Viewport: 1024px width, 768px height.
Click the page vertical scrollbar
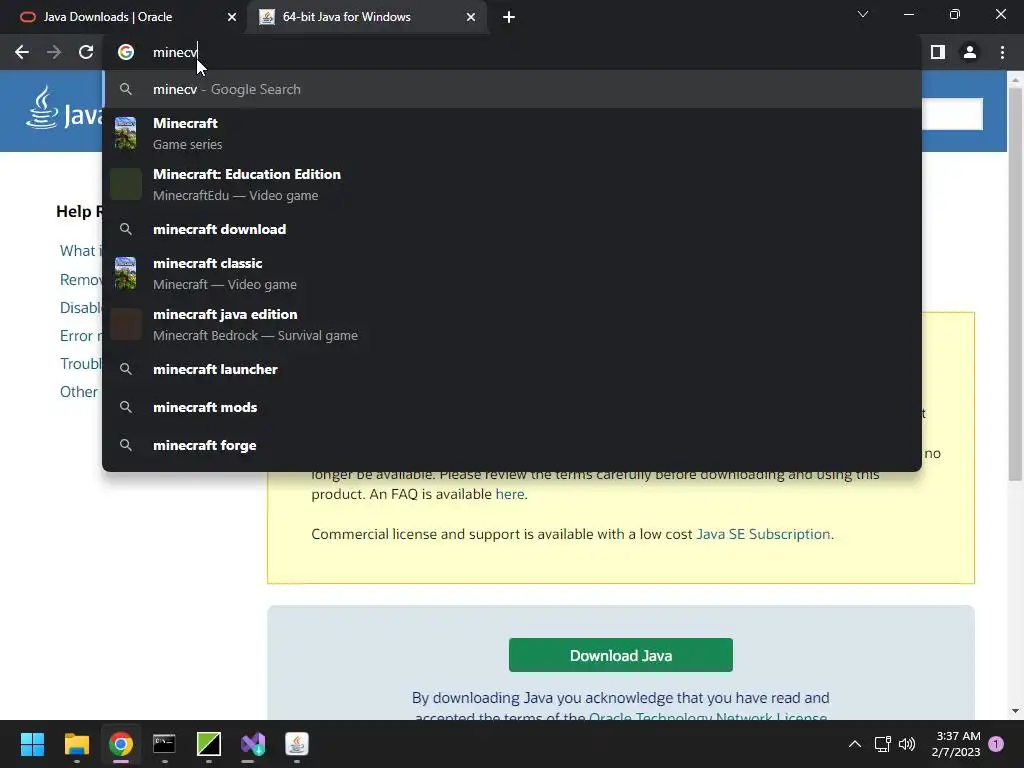pyautogui.click(x=1015, y=284)
